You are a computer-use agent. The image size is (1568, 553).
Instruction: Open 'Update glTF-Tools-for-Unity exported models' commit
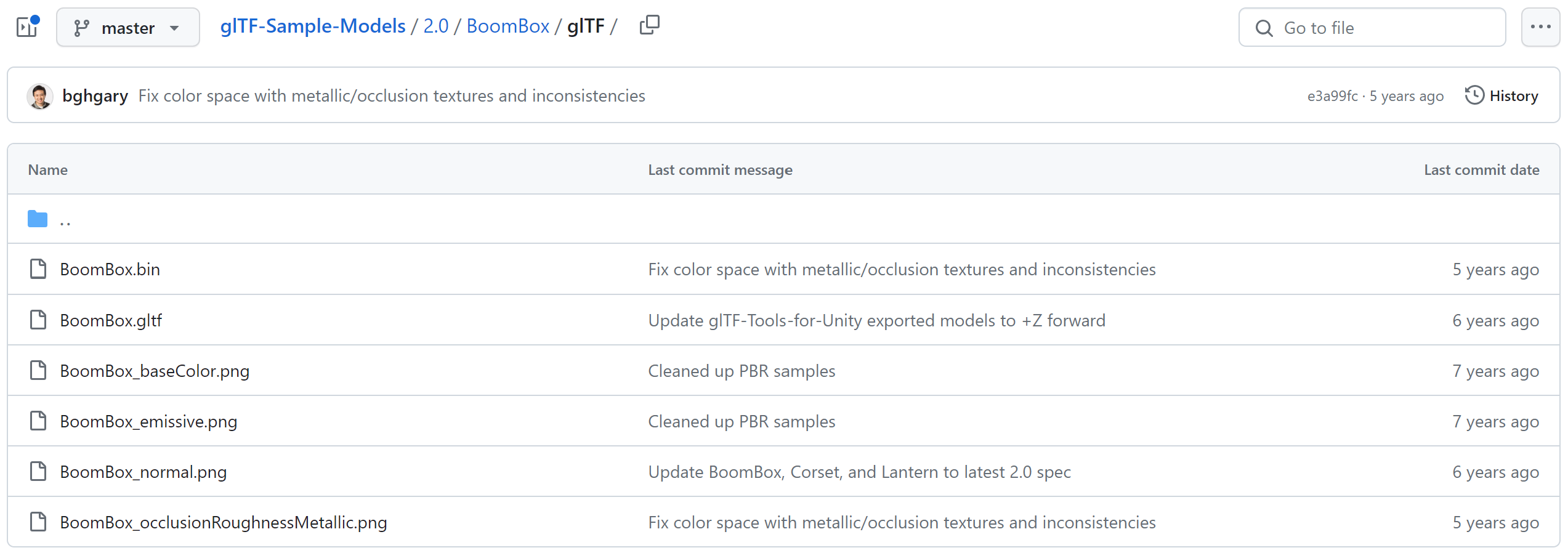pyautogui.click(x=876, y=320)
